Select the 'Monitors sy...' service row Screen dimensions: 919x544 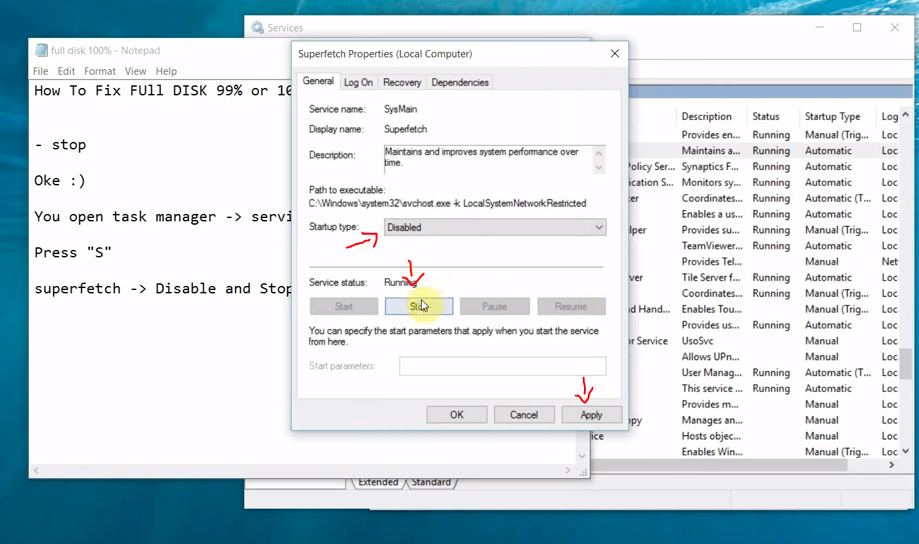(x=765, y=182)
